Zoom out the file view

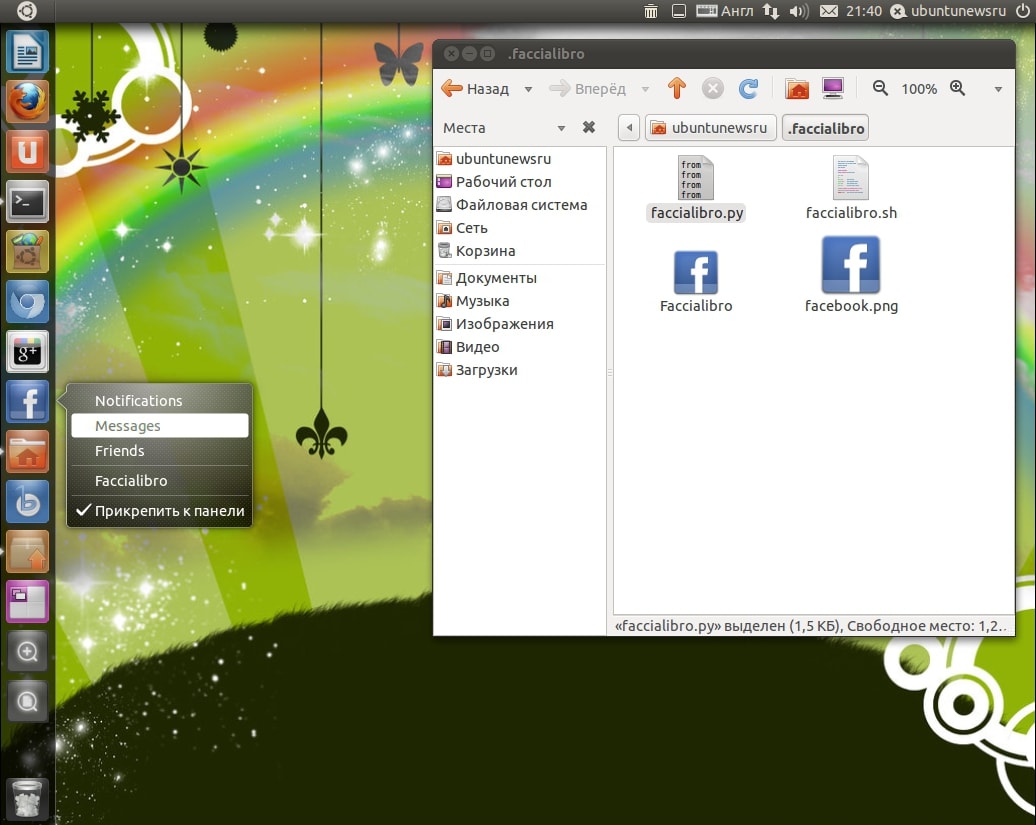[880, 88]
